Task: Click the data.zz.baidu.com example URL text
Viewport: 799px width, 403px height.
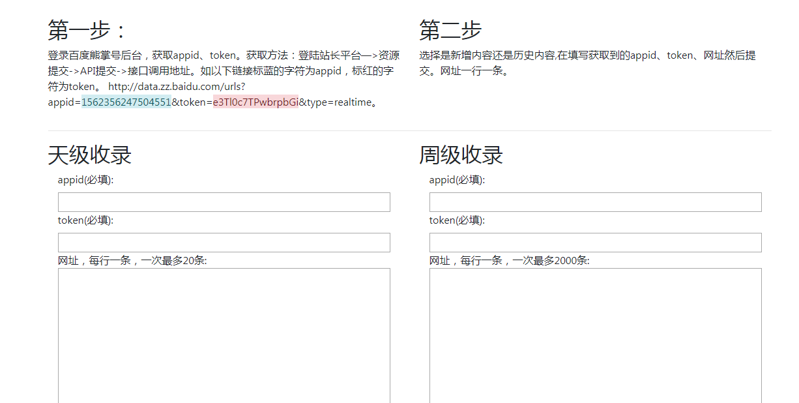Action: pos(176,87)
